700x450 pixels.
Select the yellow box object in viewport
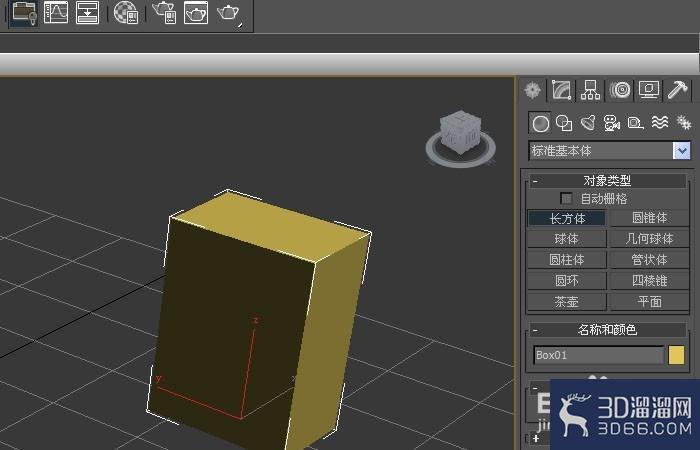point(257,321)
